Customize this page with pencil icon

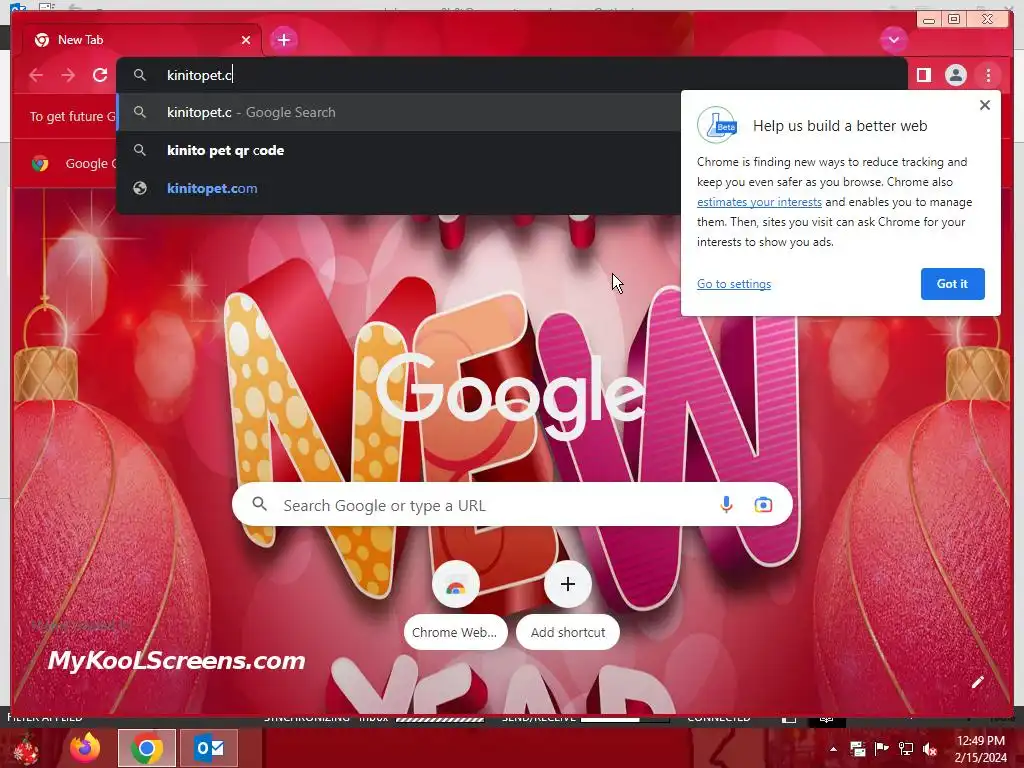[x=977, y=682]
